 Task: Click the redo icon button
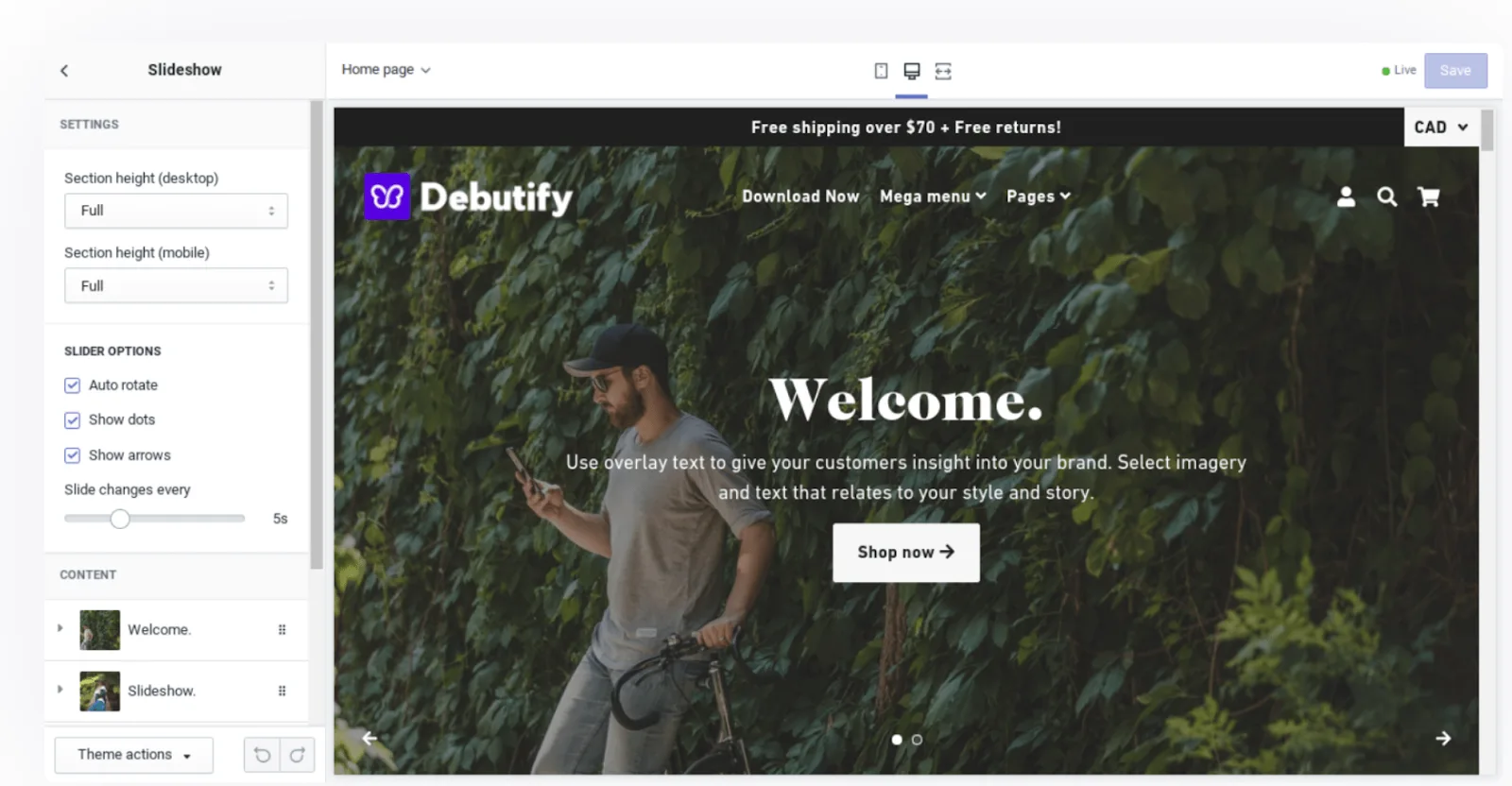coord(297,755)
